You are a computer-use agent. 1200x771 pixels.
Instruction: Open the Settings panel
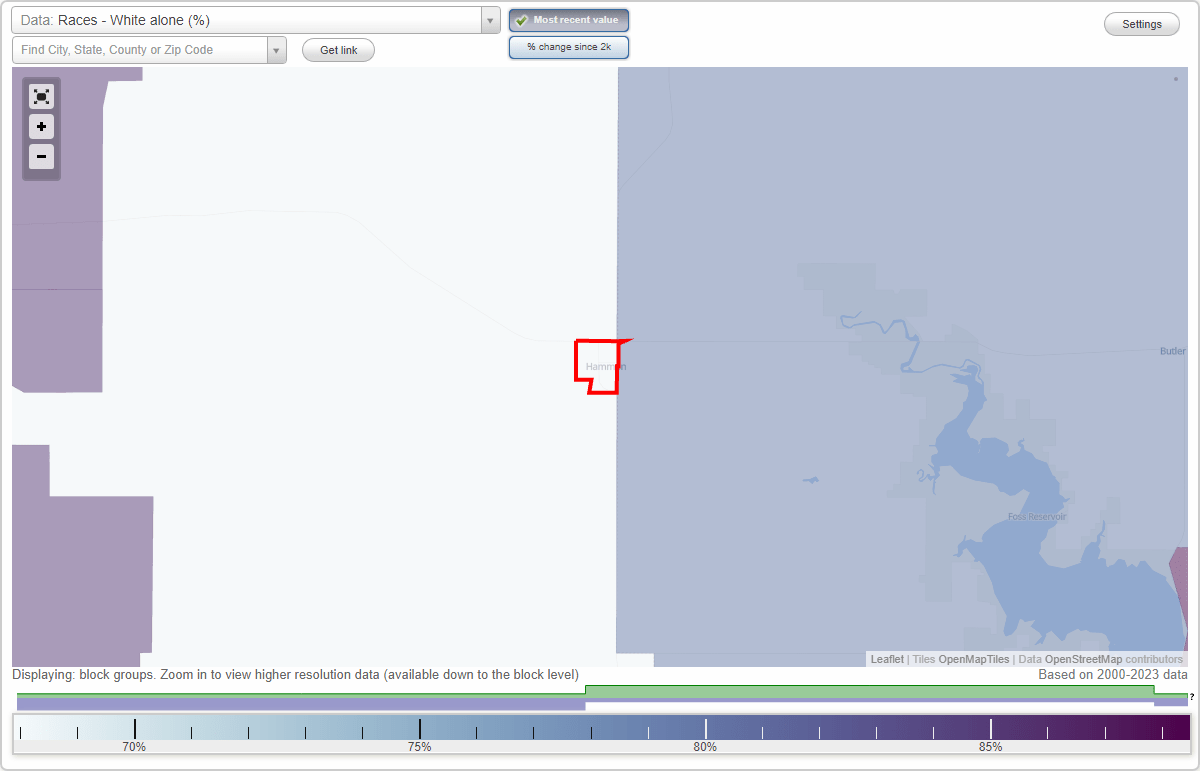pyautogui.click(x=1141, y=23)
